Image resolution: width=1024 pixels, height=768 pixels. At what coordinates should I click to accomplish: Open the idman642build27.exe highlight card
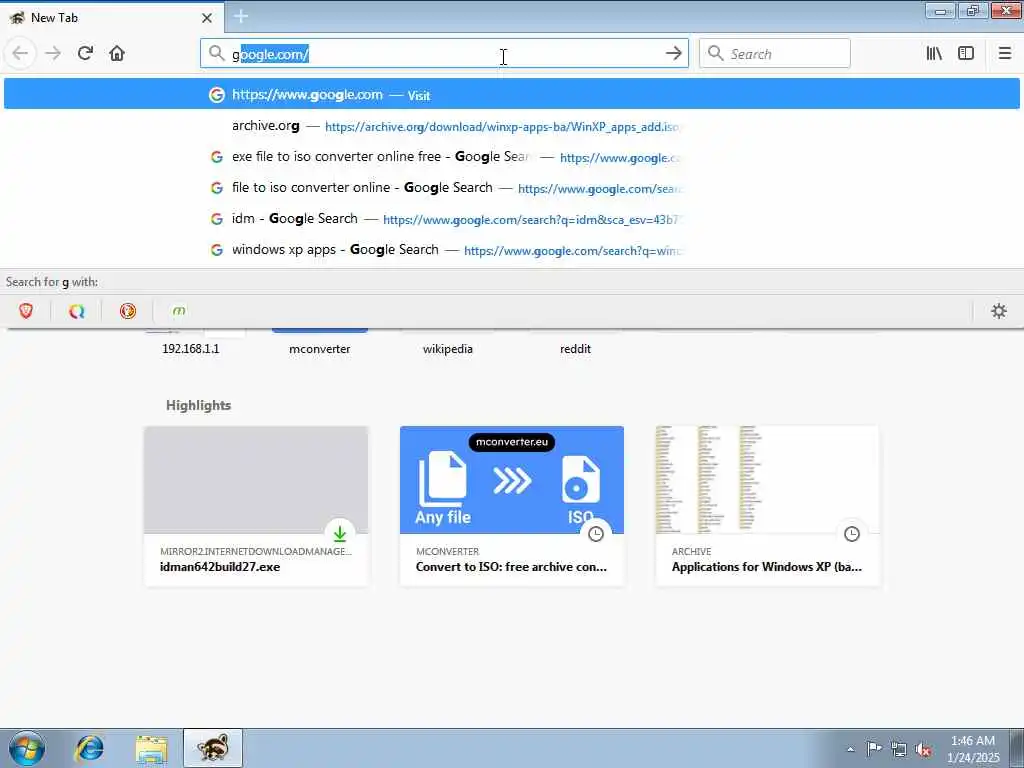256,506
